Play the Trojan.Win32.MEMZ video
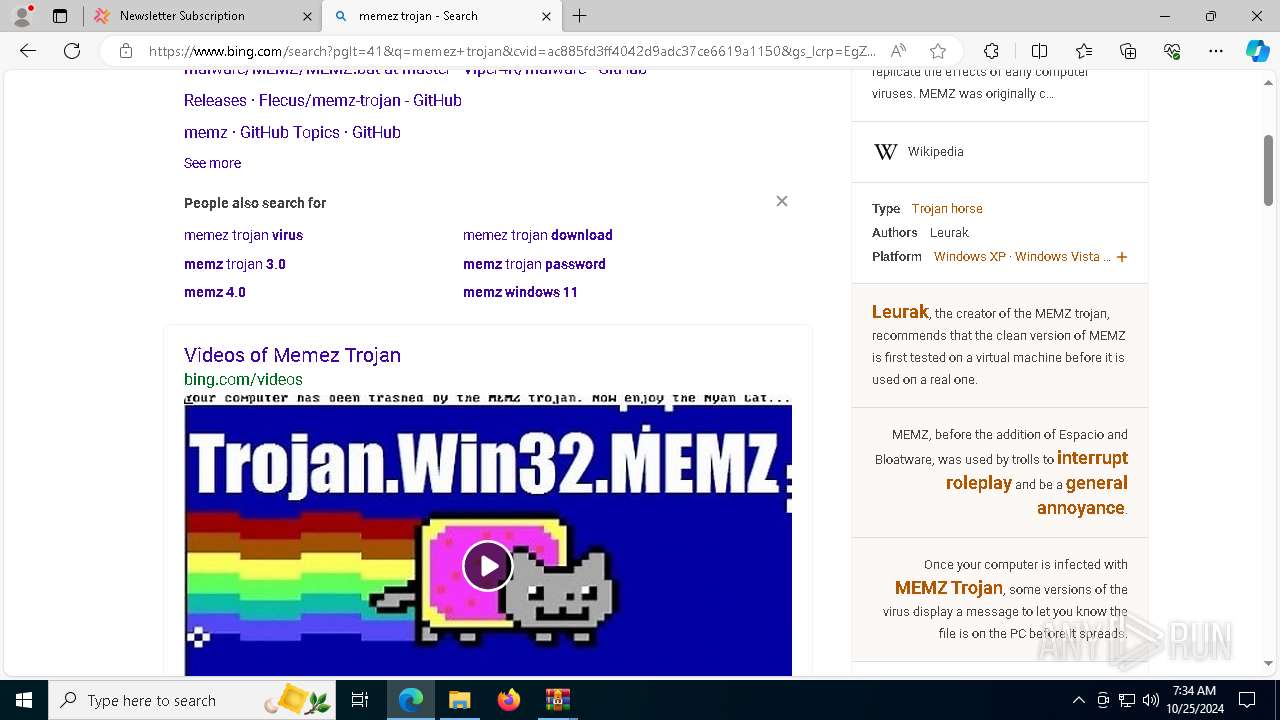Image resolution: width=1280 pixels, height=720 pixels. (x=488, y=566)
